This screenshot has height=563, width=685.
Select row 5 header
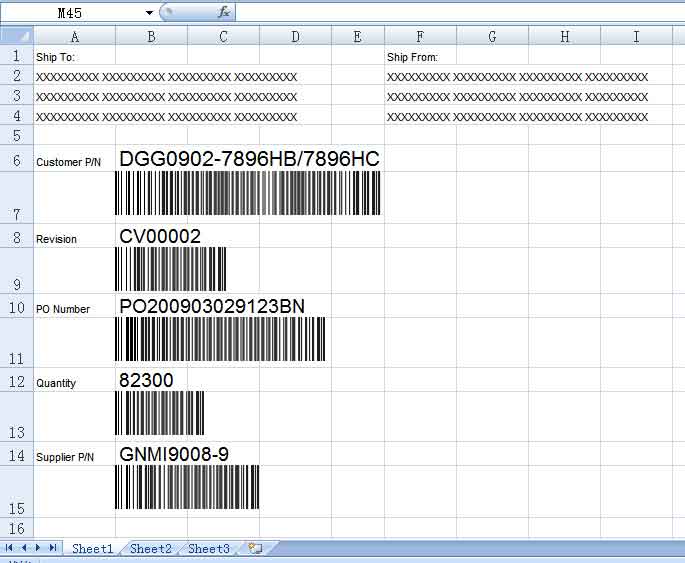point(17,135)
